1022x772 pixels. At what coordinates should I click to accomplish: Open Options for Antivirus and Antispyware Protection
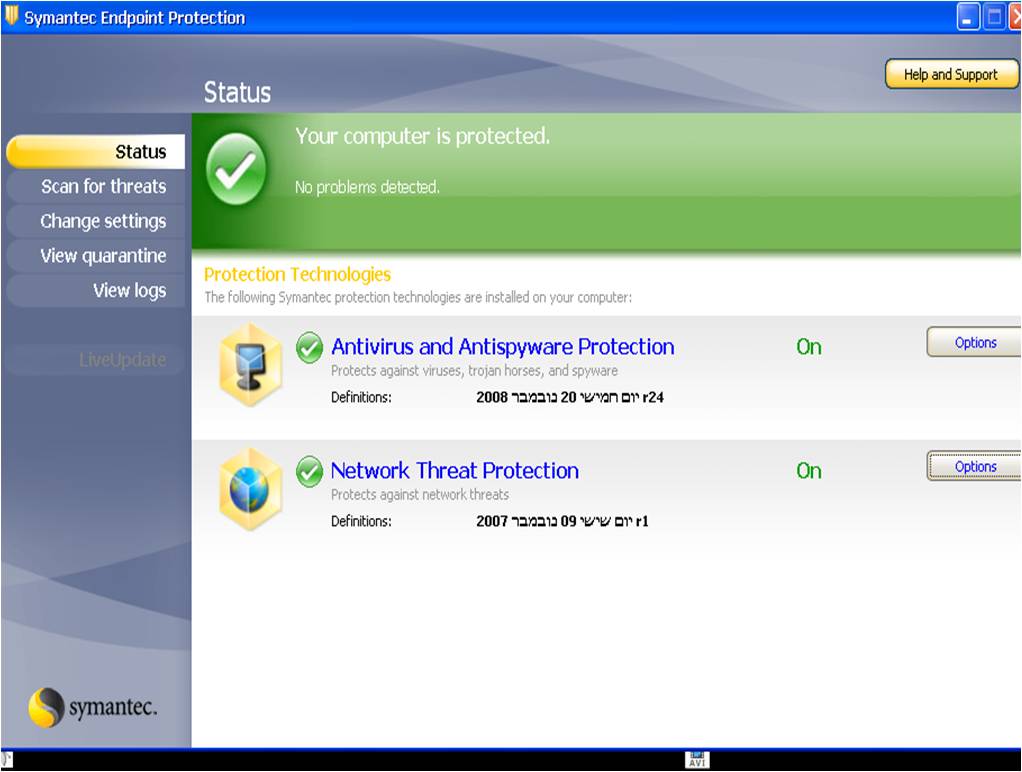point(974,342)
